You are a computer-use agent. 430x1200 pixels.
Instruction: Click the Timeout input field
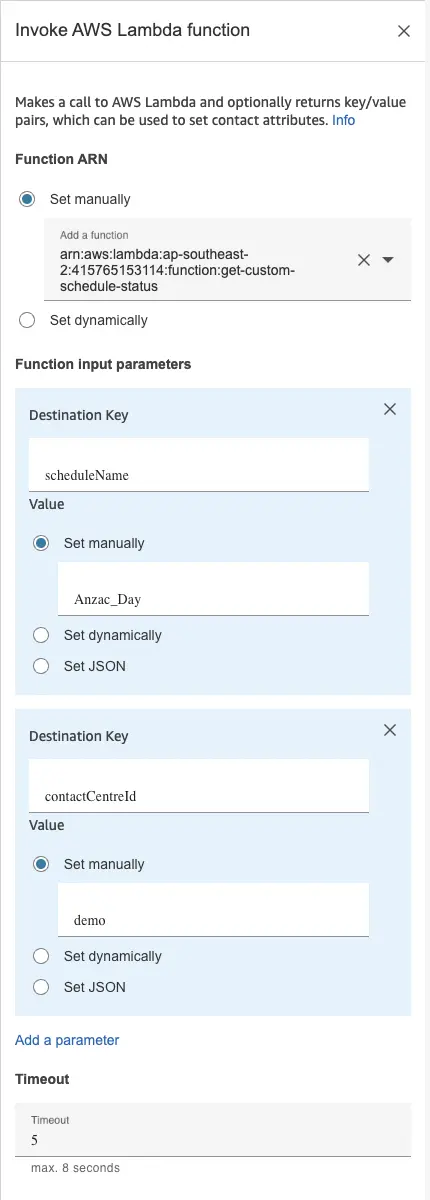pyautogui.click(x=213, y=1130)
